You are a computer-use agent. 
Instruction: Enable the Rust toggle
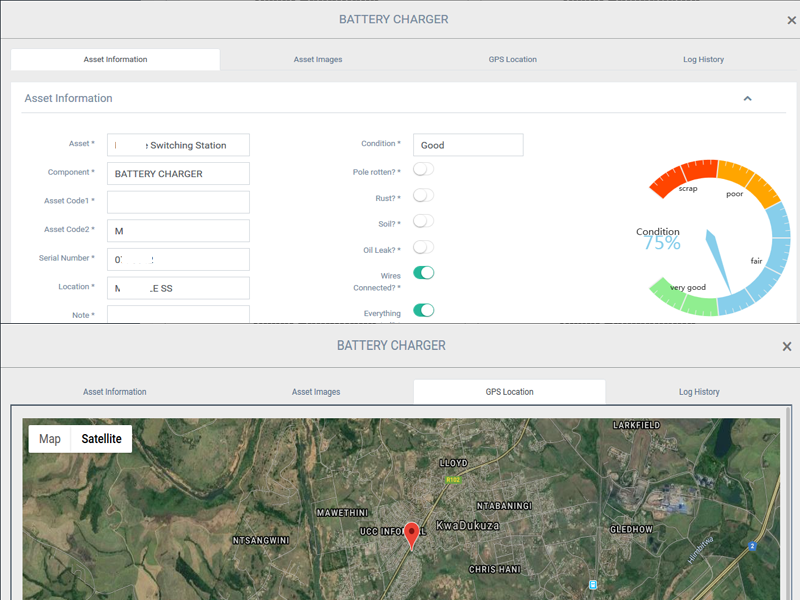click(x=424, y=196)
